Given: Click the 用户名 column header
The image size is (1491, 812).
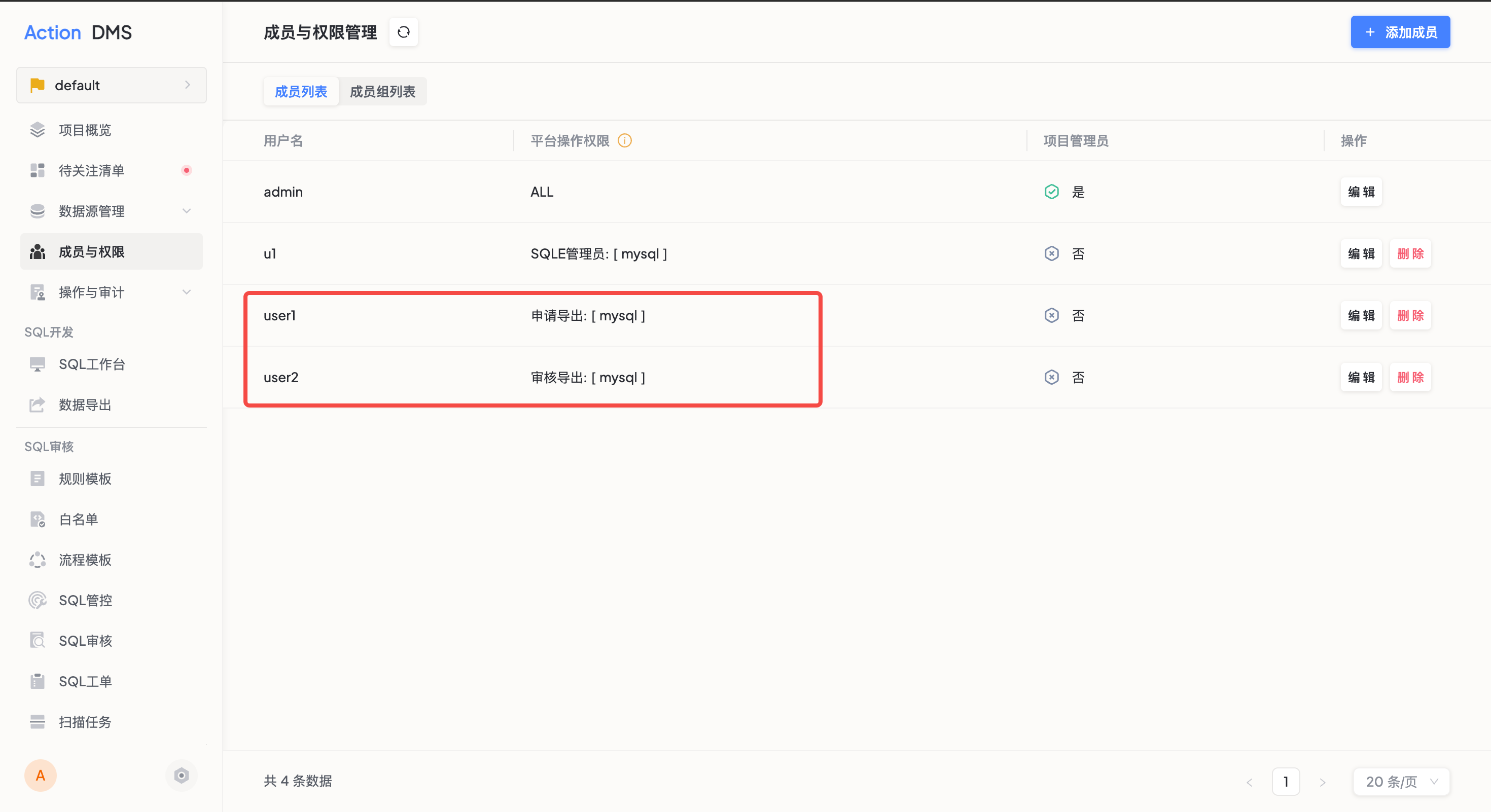Looking at the screenshot, I should (x=283, y=140).
